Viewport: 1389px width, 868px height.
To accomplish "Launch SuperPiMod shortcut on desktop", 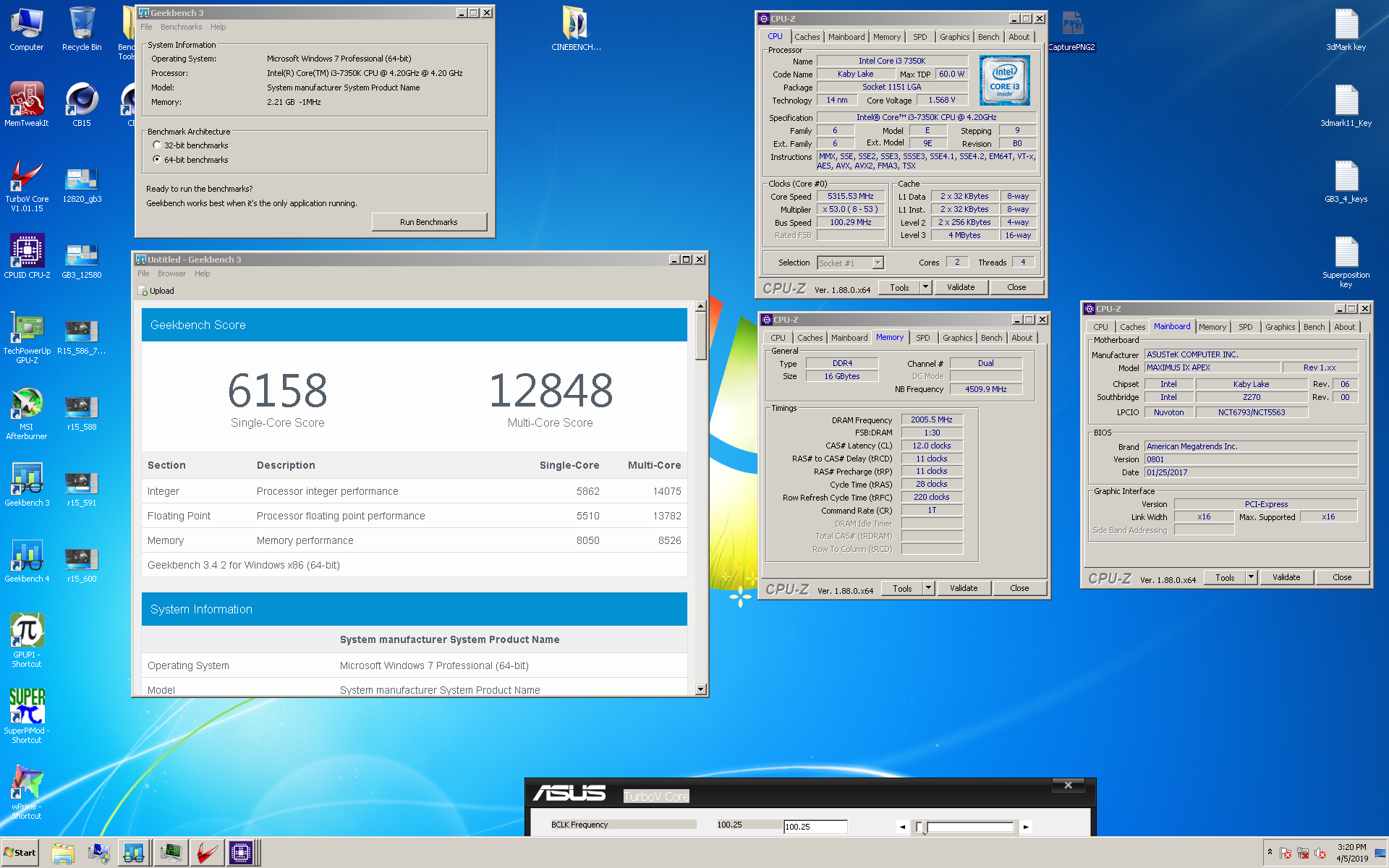I will [27, 717].
